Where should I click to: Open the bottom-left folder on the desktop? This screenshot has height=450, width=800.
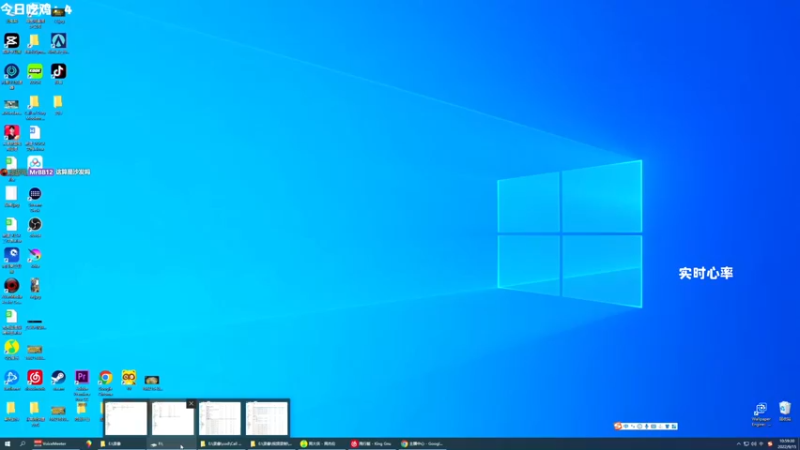[x=11, y=408]
